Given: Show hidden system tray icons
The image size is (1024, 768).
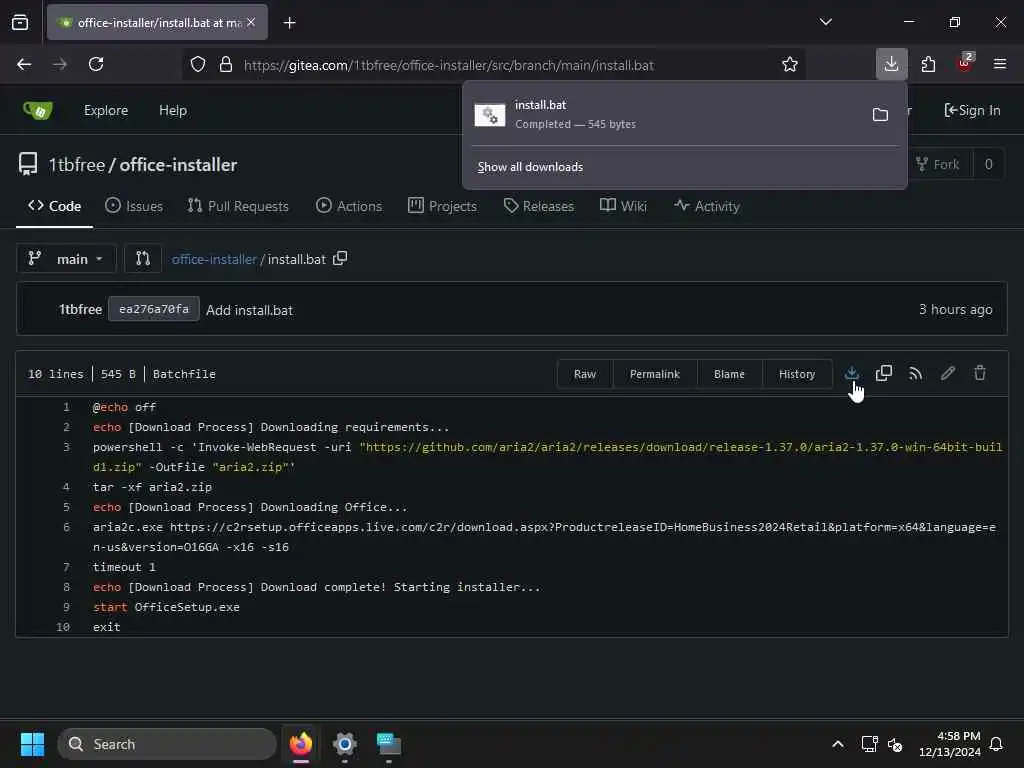Looking at the screenshot, I should 837,744.
